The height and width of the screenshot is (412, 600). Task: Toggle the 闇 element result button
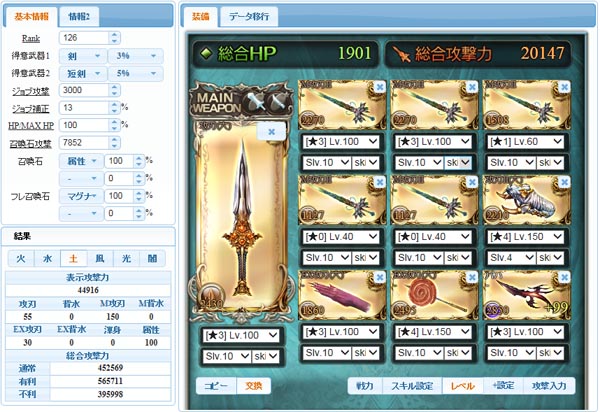153,259
